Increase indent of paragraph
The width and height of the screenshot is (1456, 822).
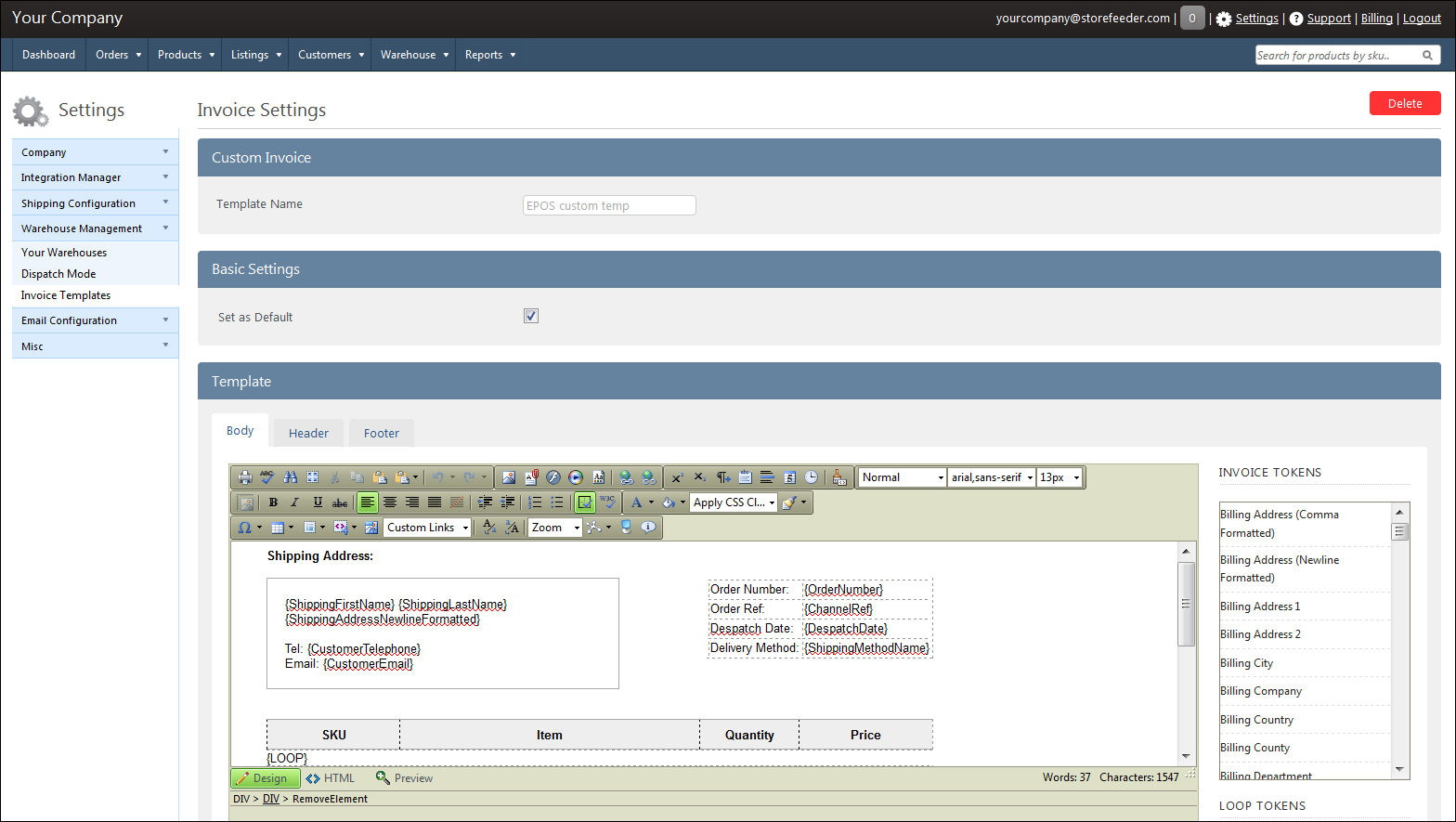(x=485, y=502)
